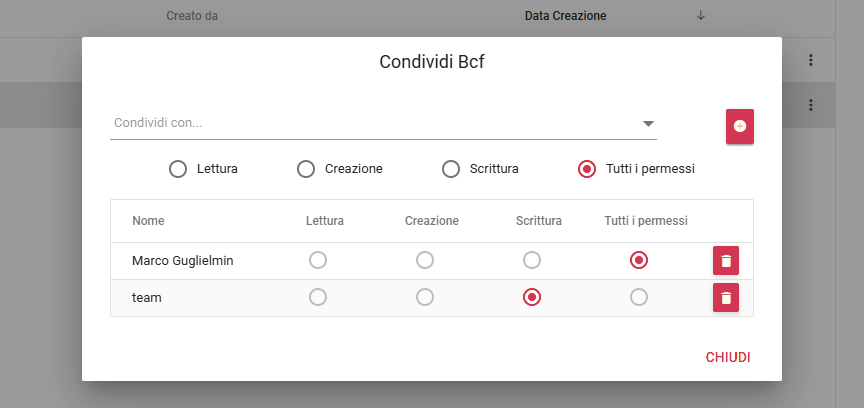Set team to Tutti i permessi
The image size is (864, 408).
(x=639, y=297)
